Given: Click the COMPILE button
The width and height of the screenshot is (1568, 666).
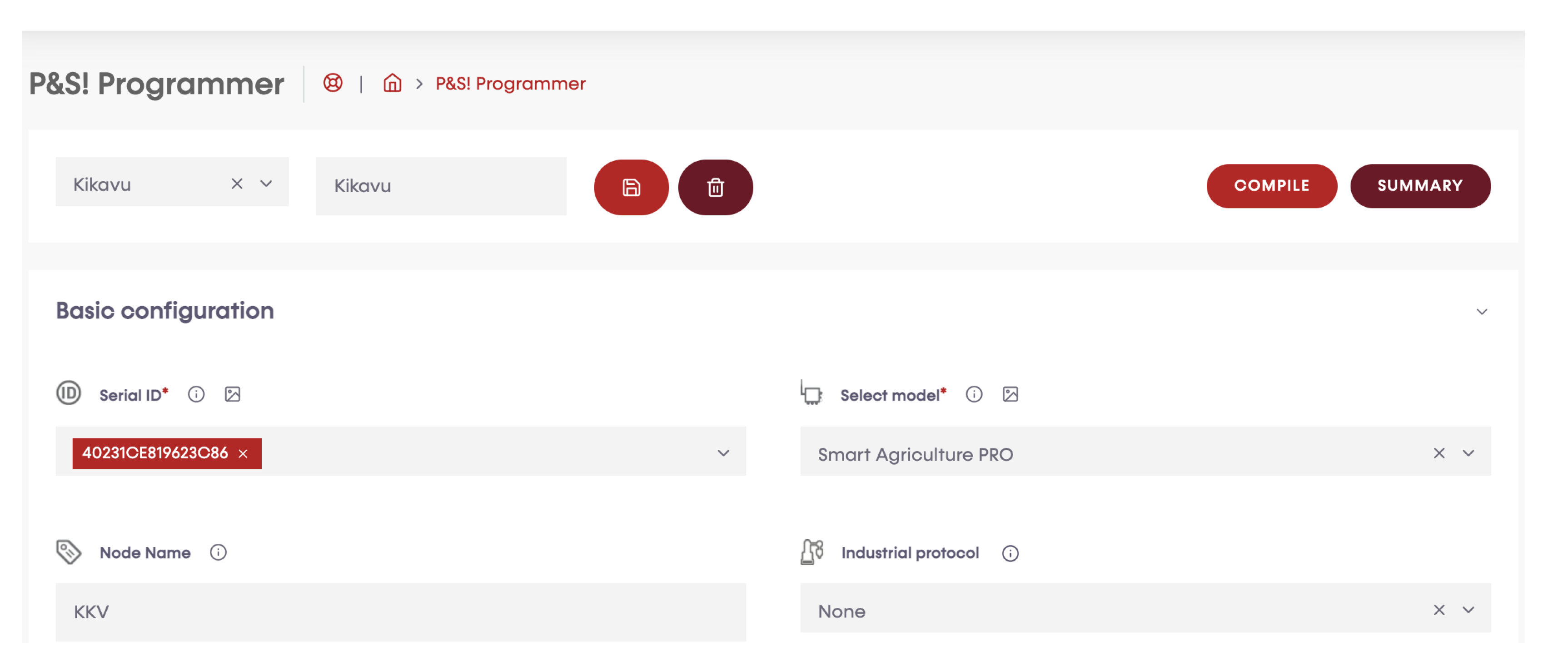Looking at the screenshot, I should (x=1272, y=186).
